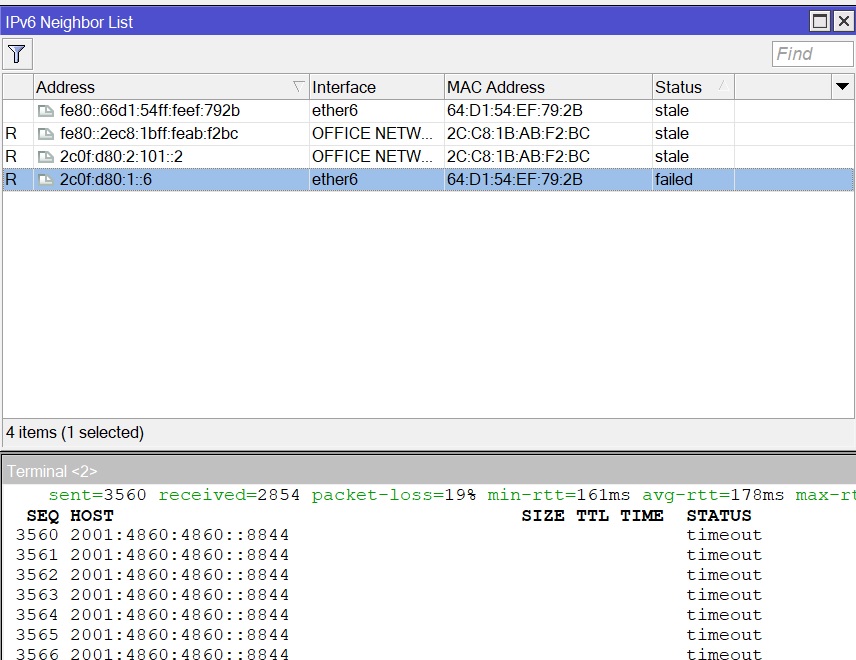Maximize the IPv6 Neighbor List window
The width and height of the screenshot is (856, 660).
point(819,21)
